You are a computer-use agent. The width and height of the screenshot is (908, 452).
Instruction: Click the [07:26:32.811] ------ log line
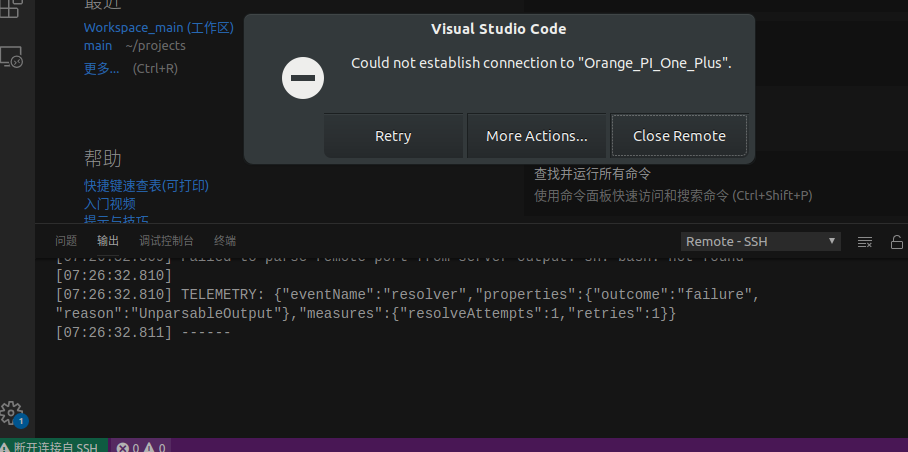click(x=143, y=333)
